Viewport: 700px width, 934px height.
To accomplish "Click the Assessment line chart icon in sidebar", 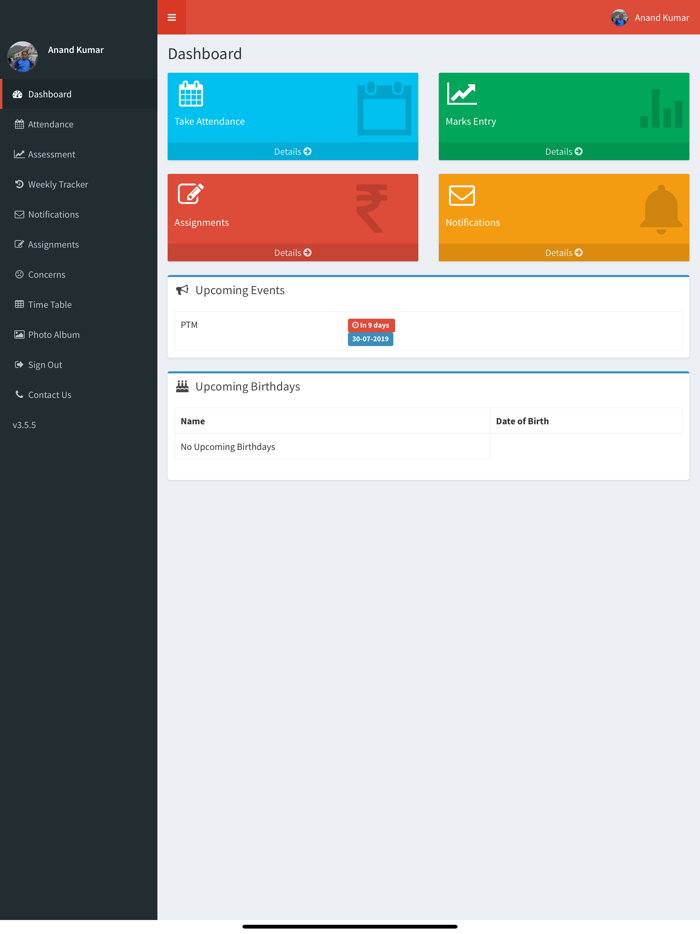I will (19, 154).
